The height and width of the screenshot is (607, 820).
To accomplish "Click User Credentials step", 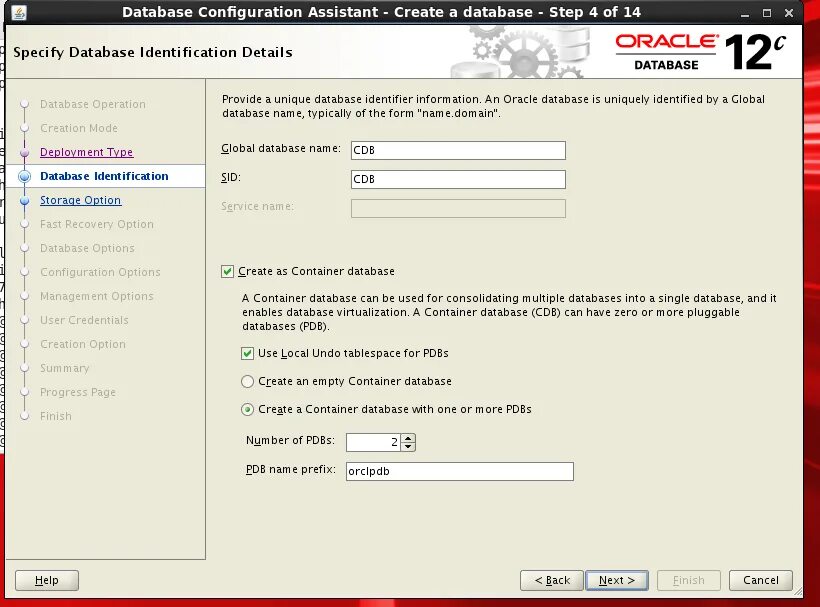I will click(84, 320).
